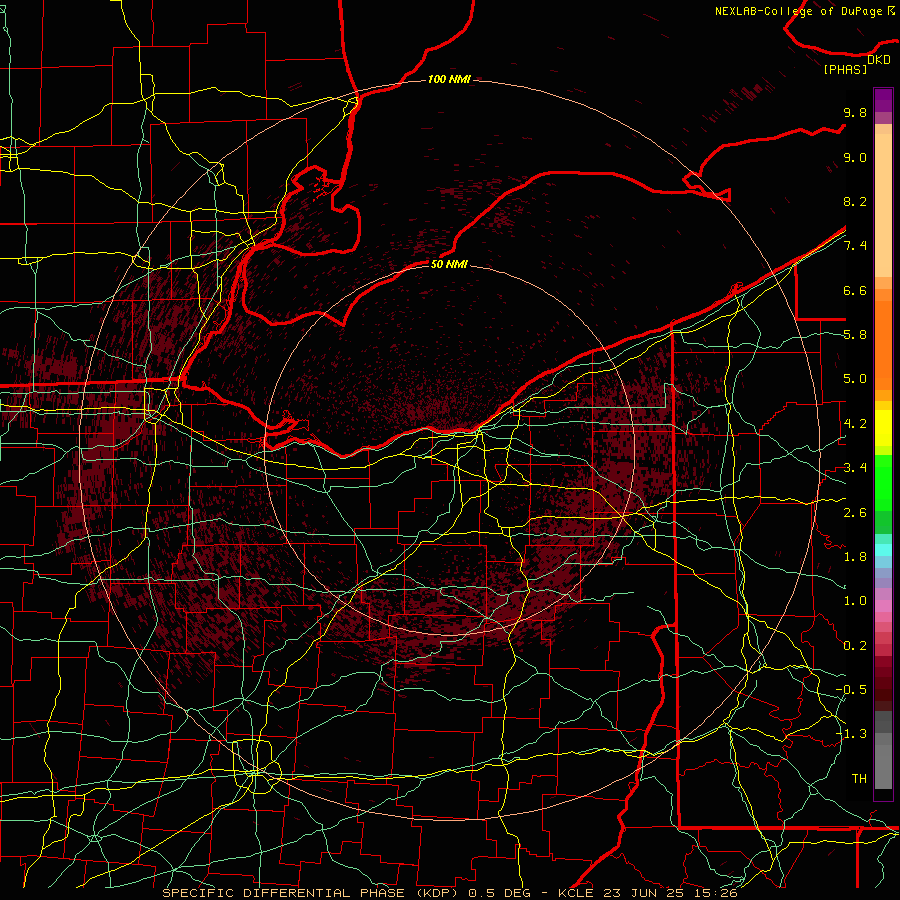Screen dimensions: 900x900
Task: Click the 1.8 scale value
Action: pos(855,557)
